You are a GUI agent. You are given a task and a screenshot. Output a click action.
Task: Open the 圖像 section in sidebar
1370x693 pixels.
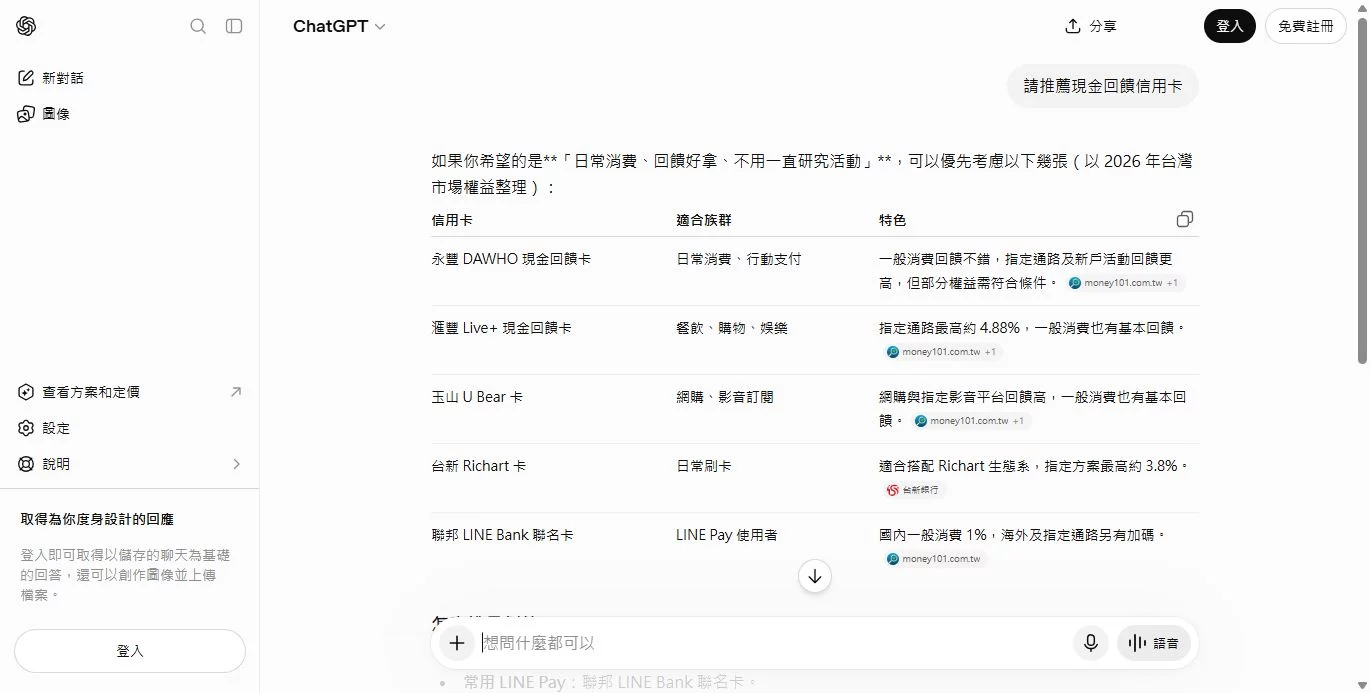pyautogui.click(x=130, y=114)
